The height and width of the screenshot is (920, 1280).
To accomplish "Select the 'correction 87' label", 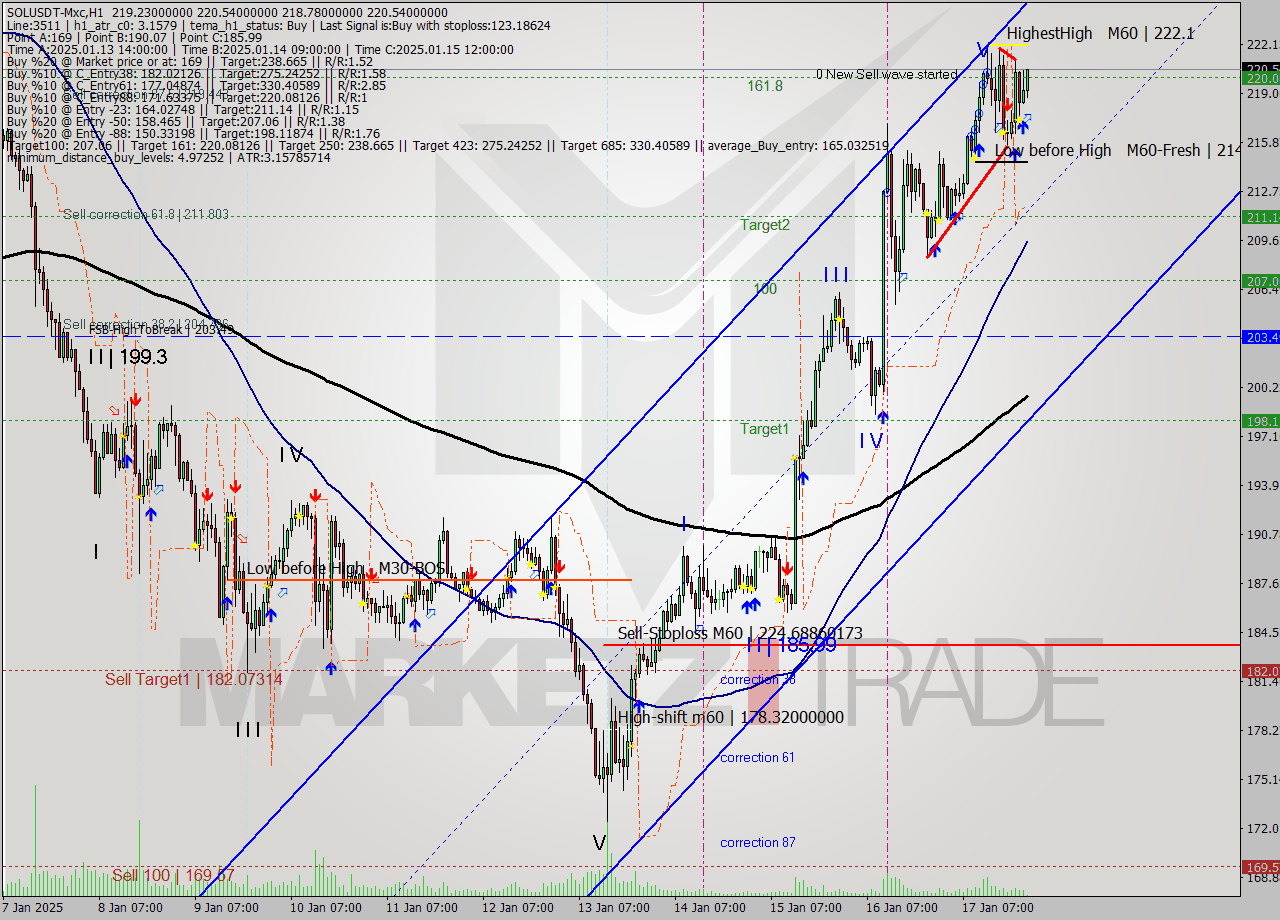I will click(x=758, y=842).
